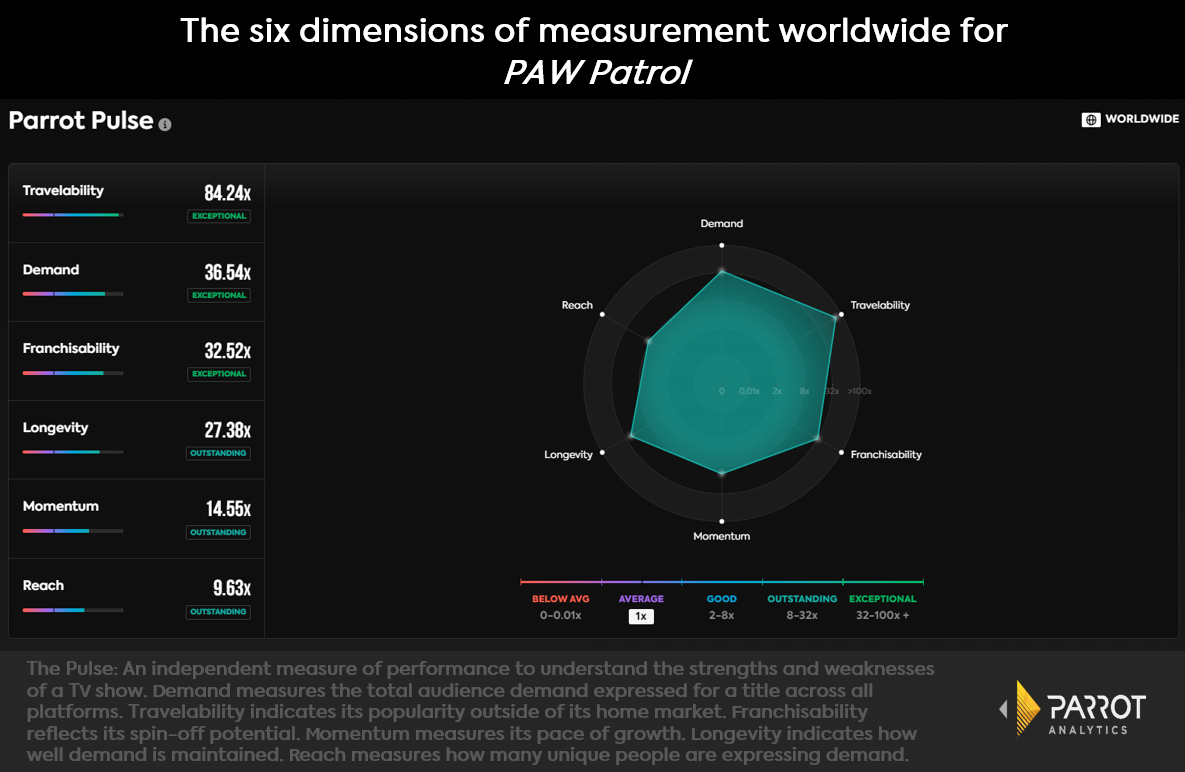Click the Exceptional badge under 36.54x
The image size is (1185, 772).
219,295
